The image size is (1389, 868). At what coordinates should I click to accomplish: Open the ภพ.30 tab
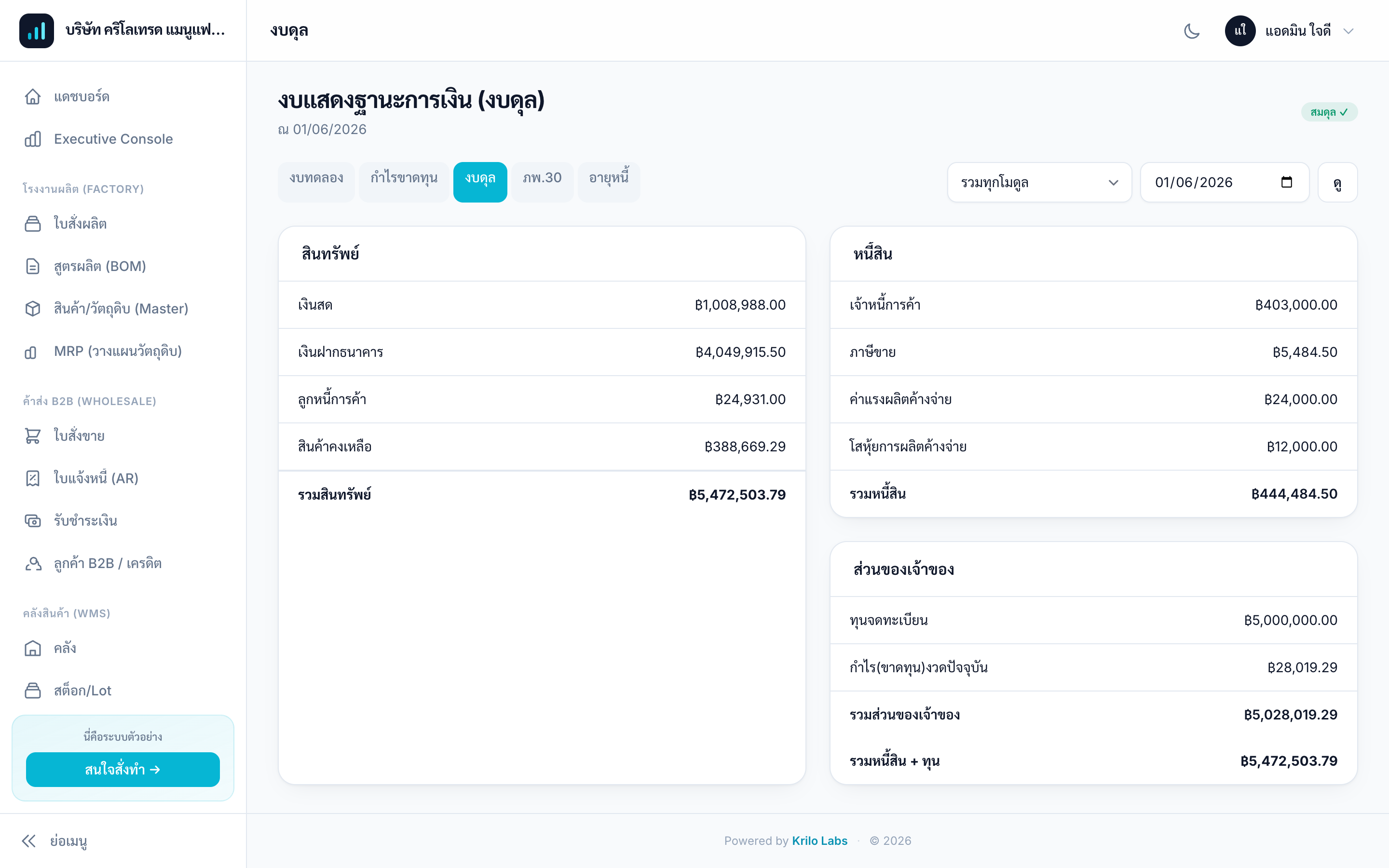click(x=543, y=182)
